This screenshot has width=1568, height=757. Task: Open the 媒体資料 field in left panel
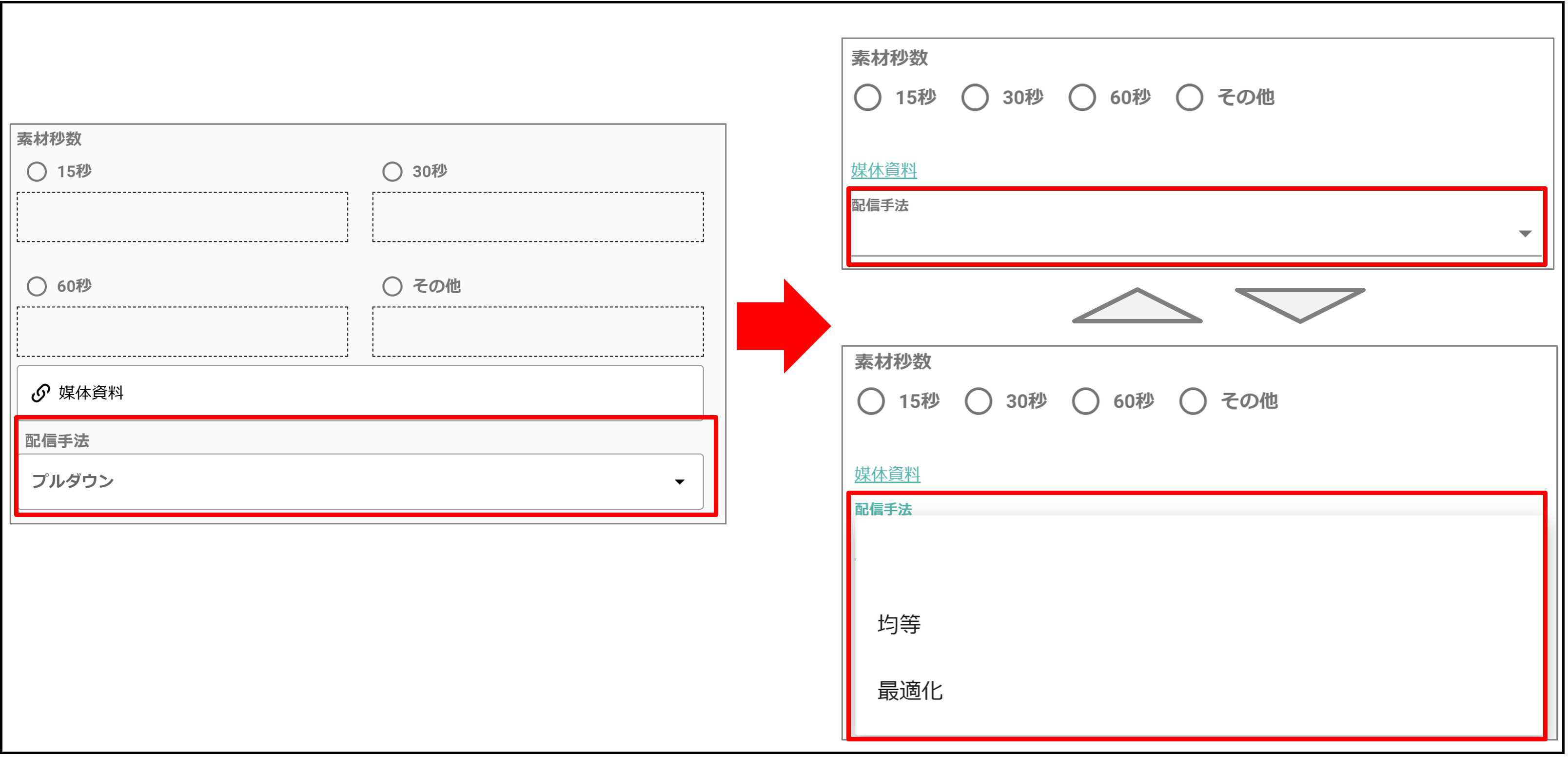[x=360, y=393]
